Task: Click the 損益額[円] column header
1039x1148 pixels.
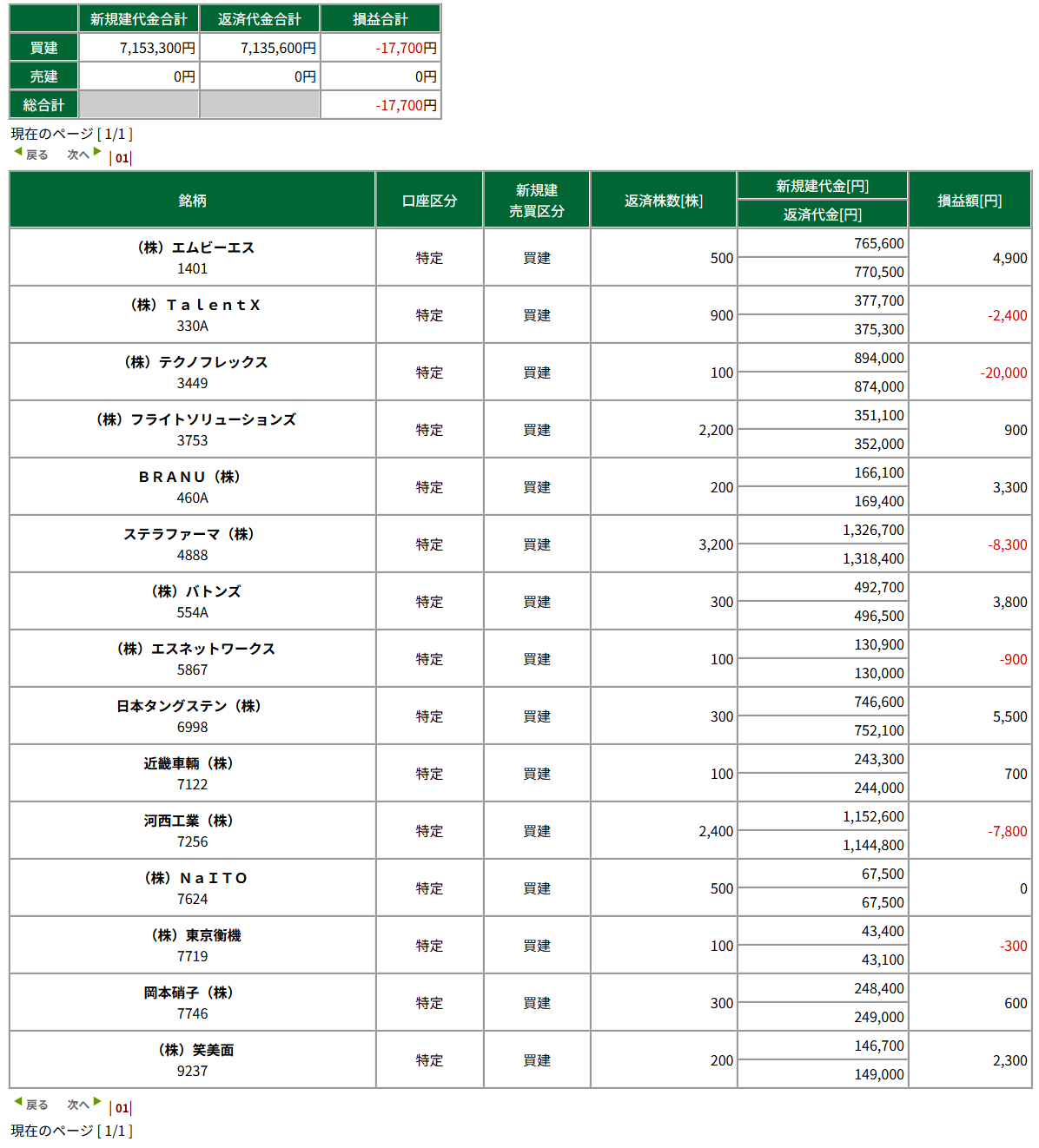Action: tap(970, 200)
